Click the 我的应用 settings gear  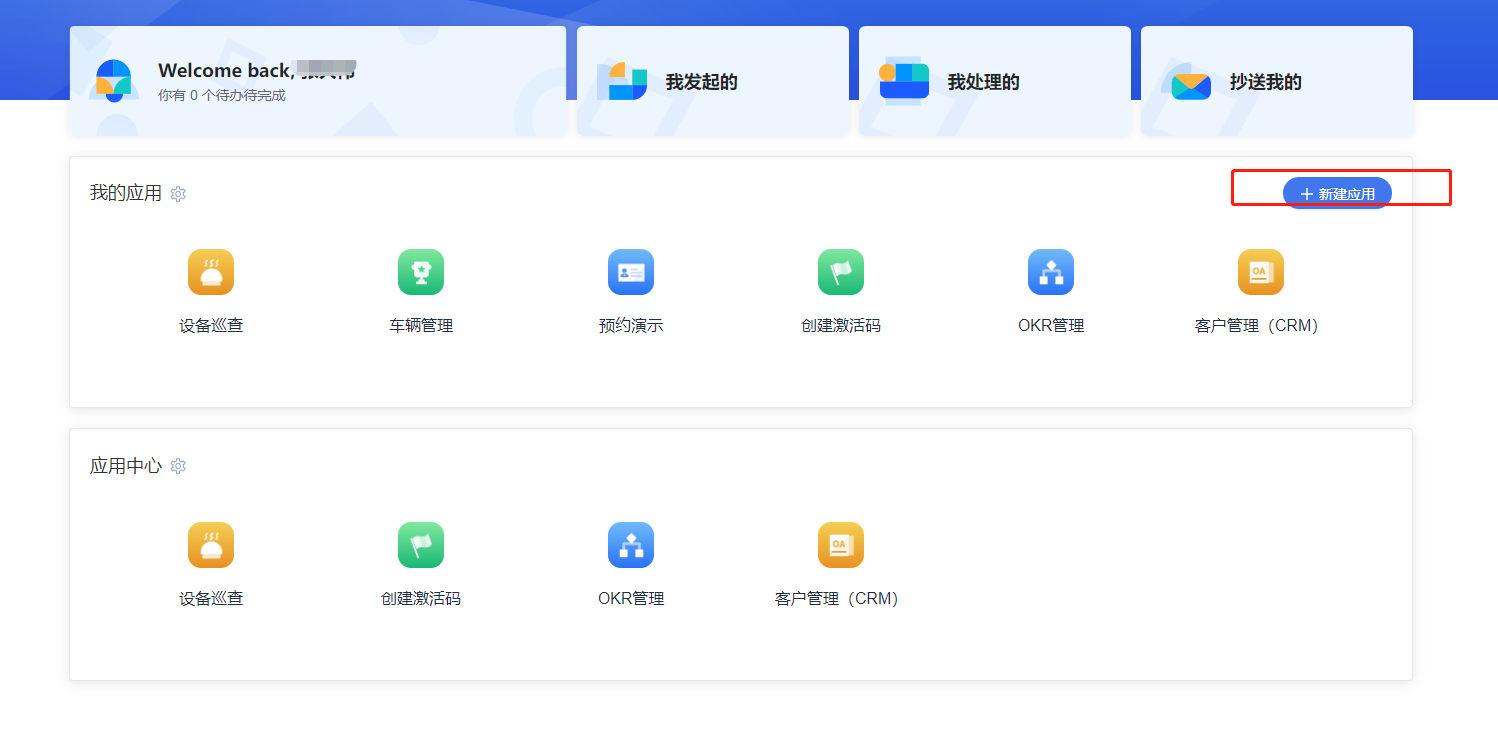178,194
